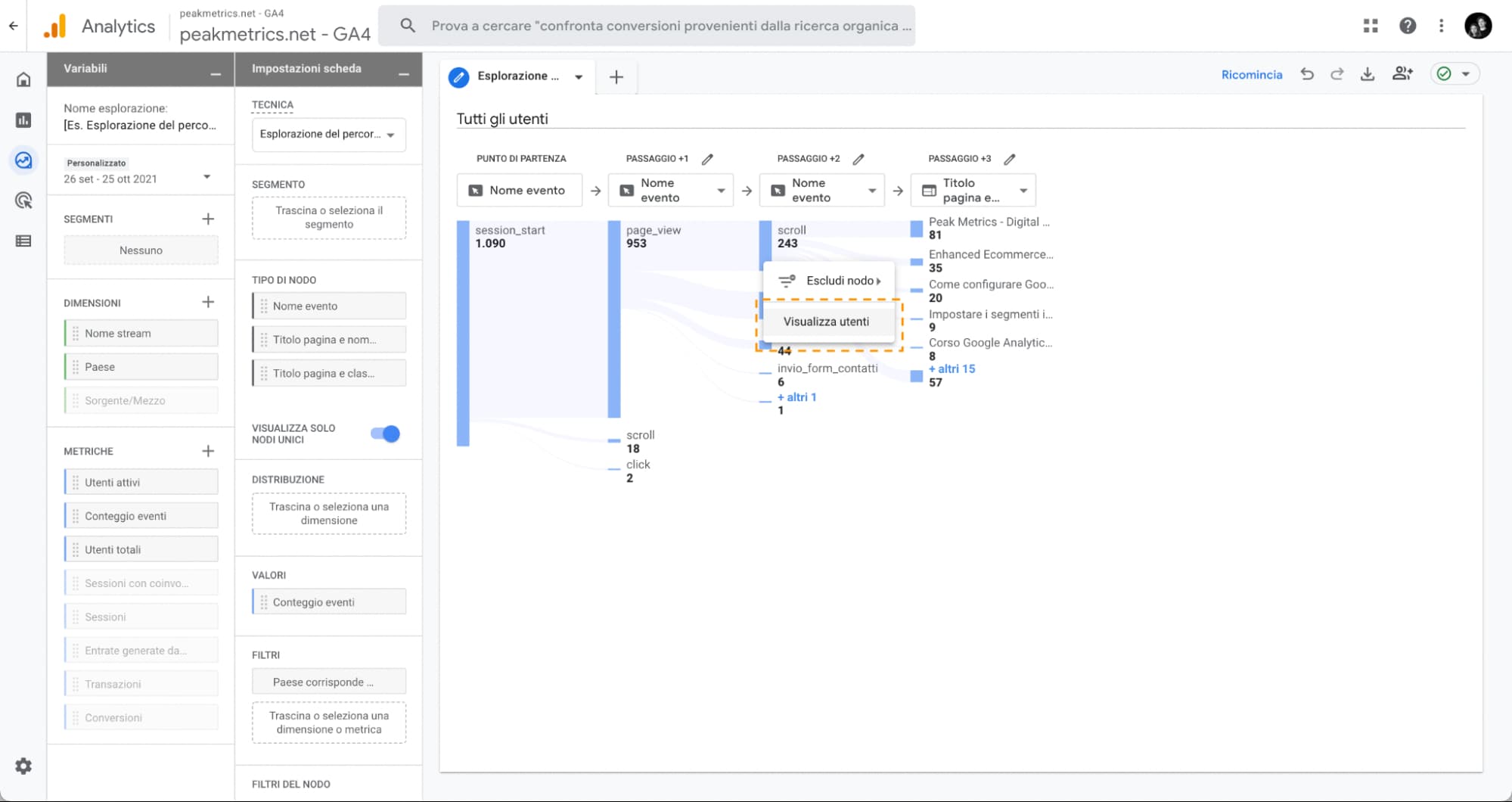
Task: Click the undo arrow icon
Action: [1307, 74]
